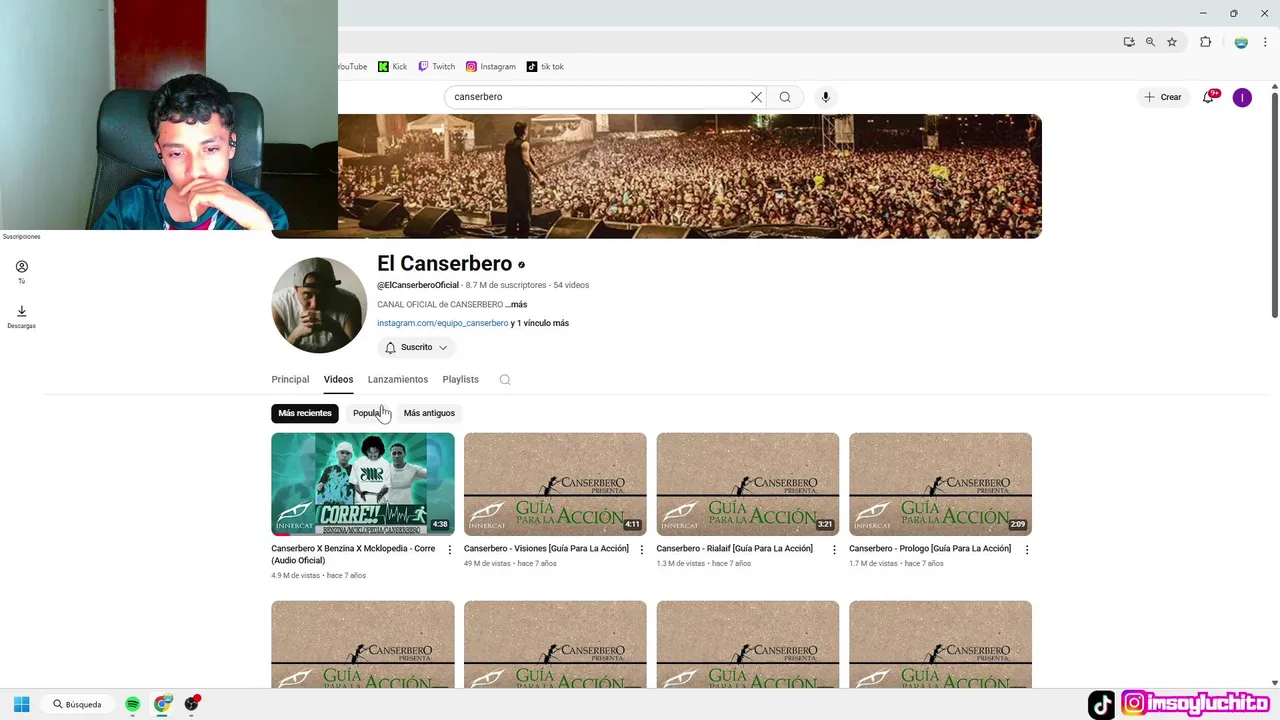1280x720 pixels.
Task: Open Chrome from the taskbar
Action: click(x=162, y=704)
